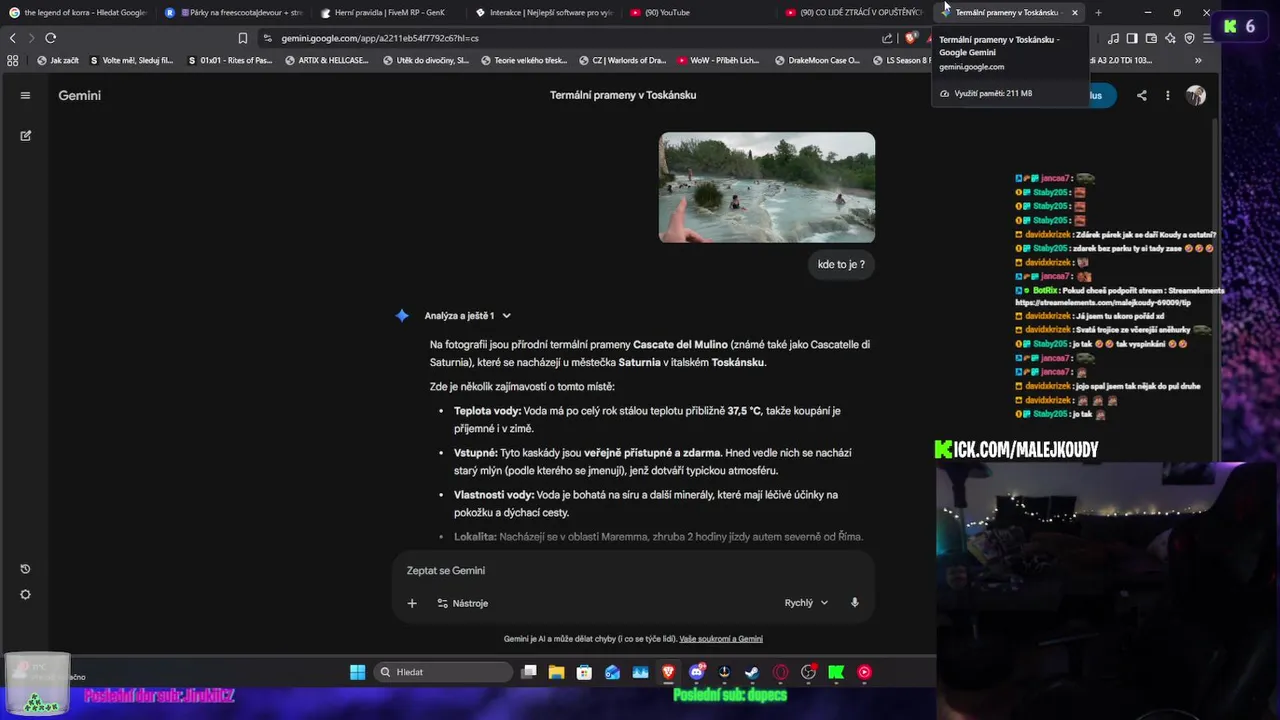
Task: Start a new chat with the edit icon
Action: (25, 135)
